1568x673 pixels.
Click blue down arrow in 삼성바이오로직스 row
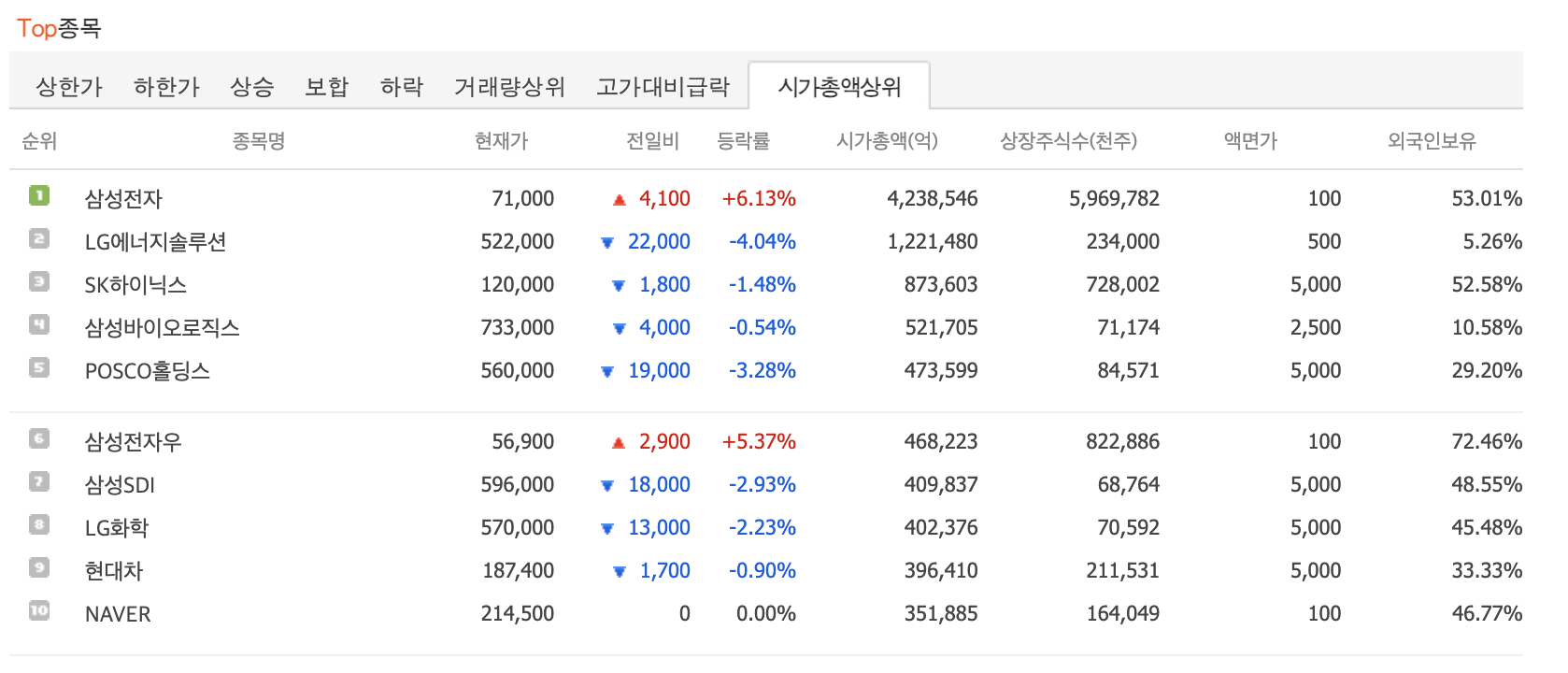coord(619,329)
